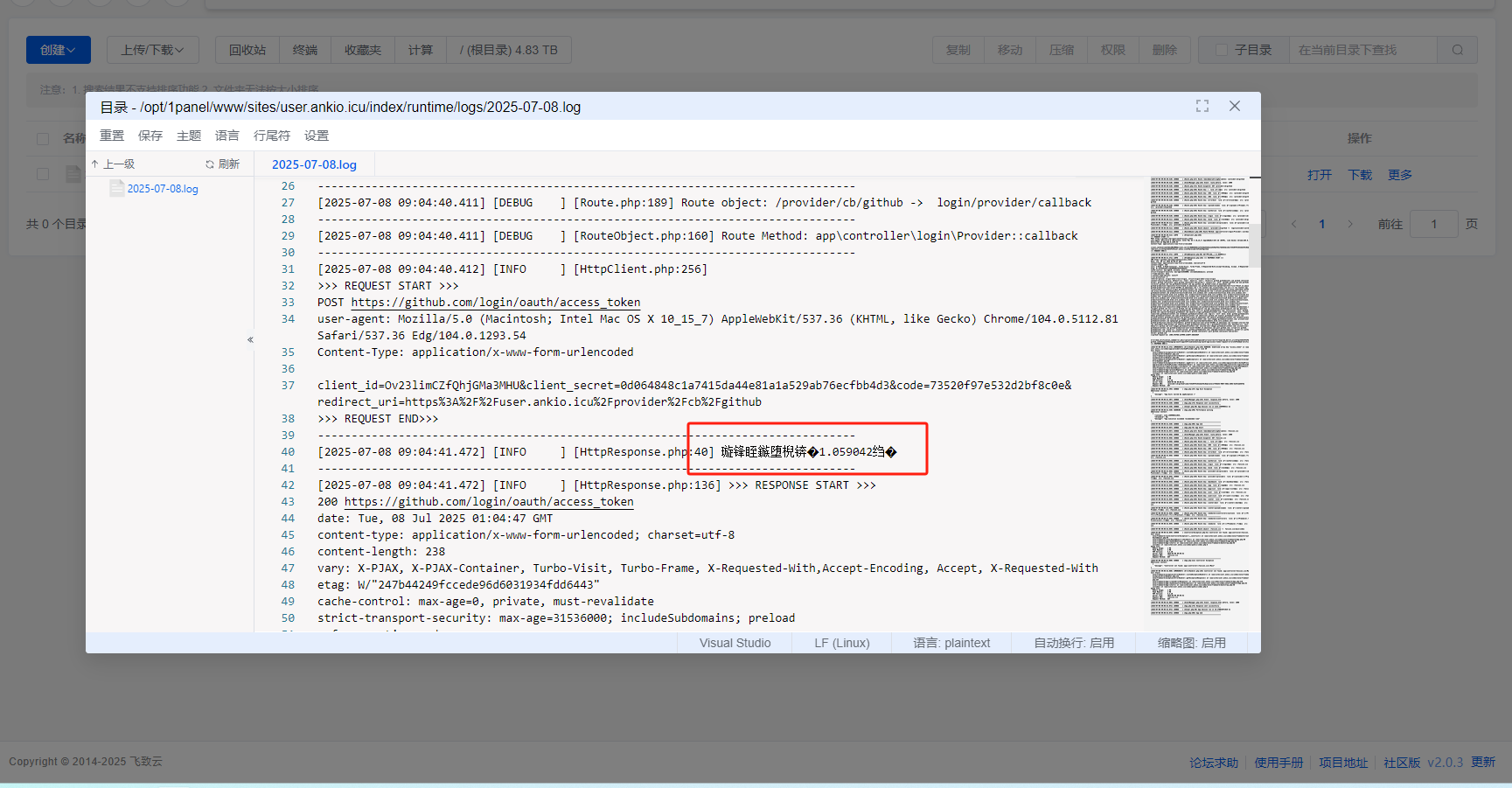Viewport: 1512px width, 788px height.
Task: Go to the next page arrow
Action: [1350, 224]
